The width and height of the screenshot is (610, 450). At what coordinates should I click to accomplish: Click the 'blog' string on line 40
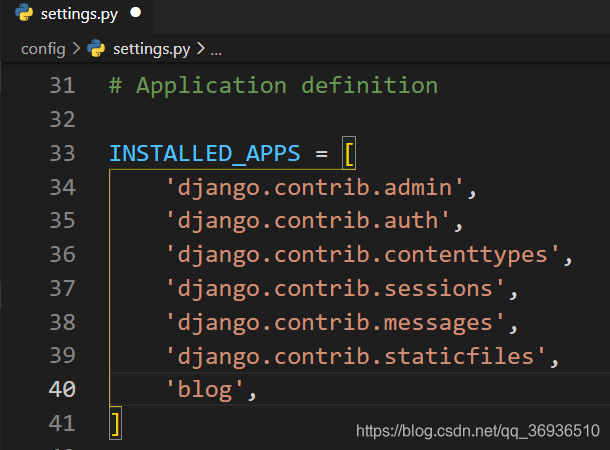click(x=205, y=390)
